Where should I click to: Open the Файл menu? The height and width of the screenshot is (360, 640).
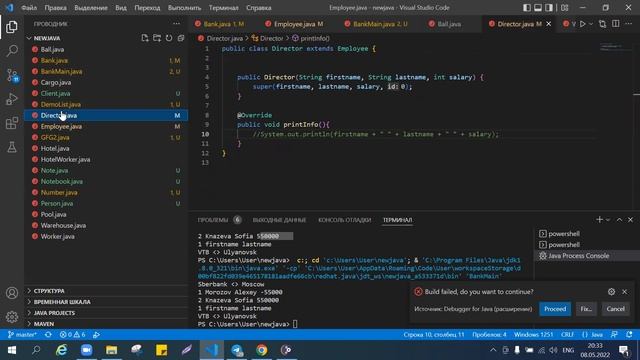29,8
